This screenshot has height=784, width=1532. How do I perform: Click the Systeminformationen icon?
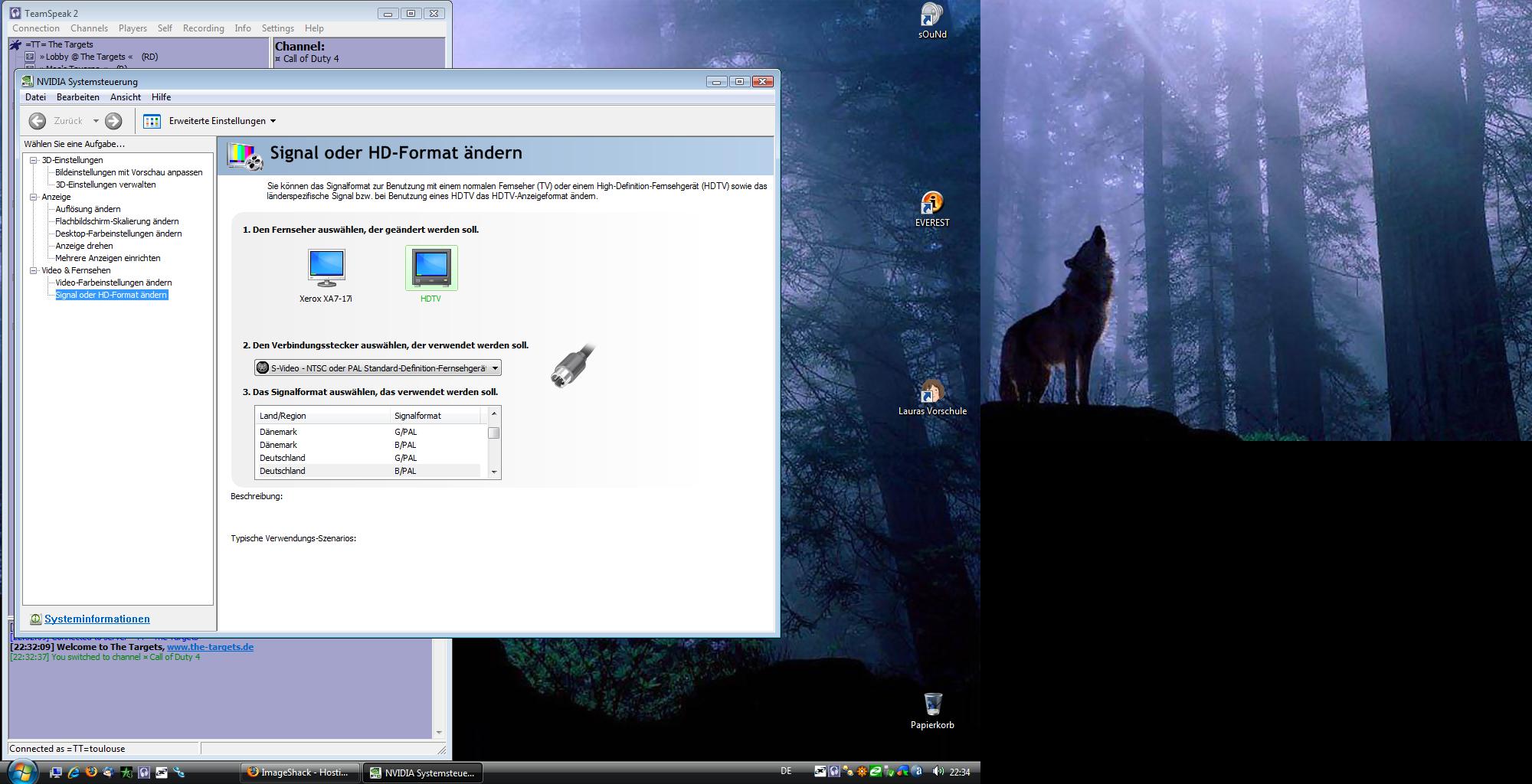[35, 619]
